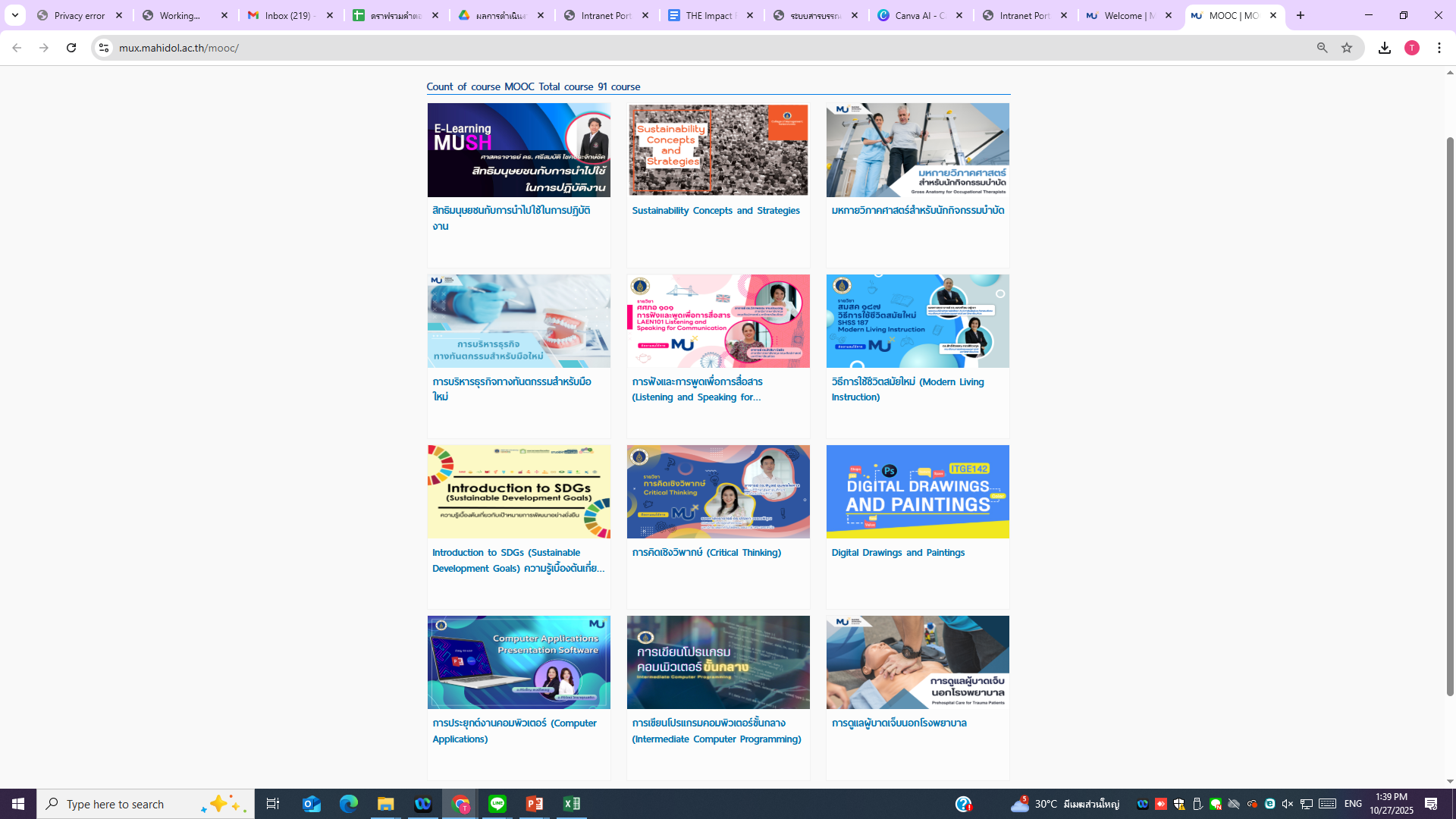Screen dimensions: 1456x819
Task: Click the site information icon beside URL
Action: click(x=104, y=48)
